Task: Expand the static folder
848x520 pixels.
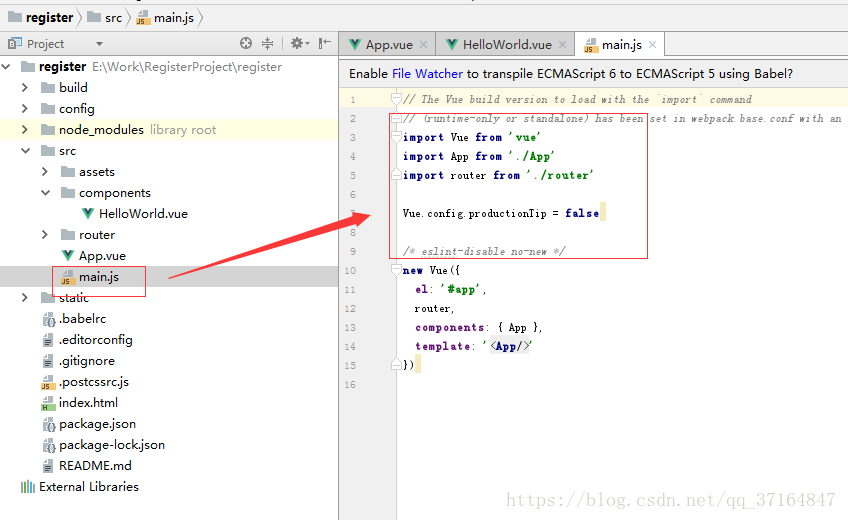Action: click(x=24, y=298)
